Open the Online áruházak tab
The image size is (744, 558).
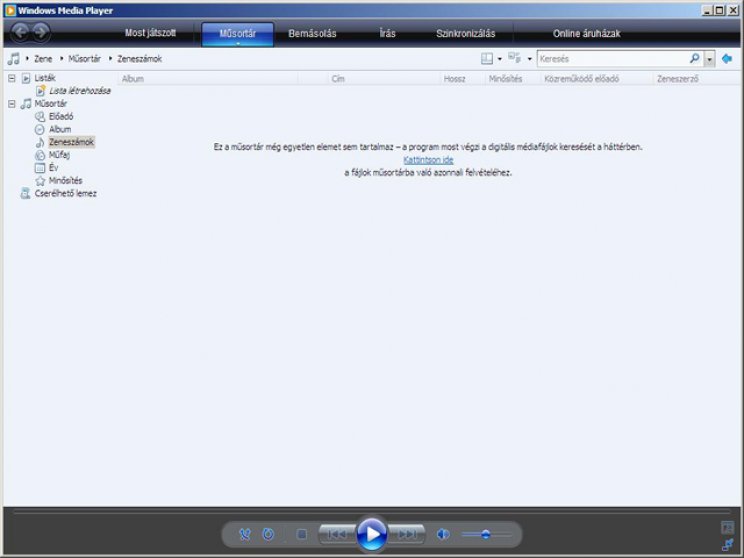pos(586,33)
